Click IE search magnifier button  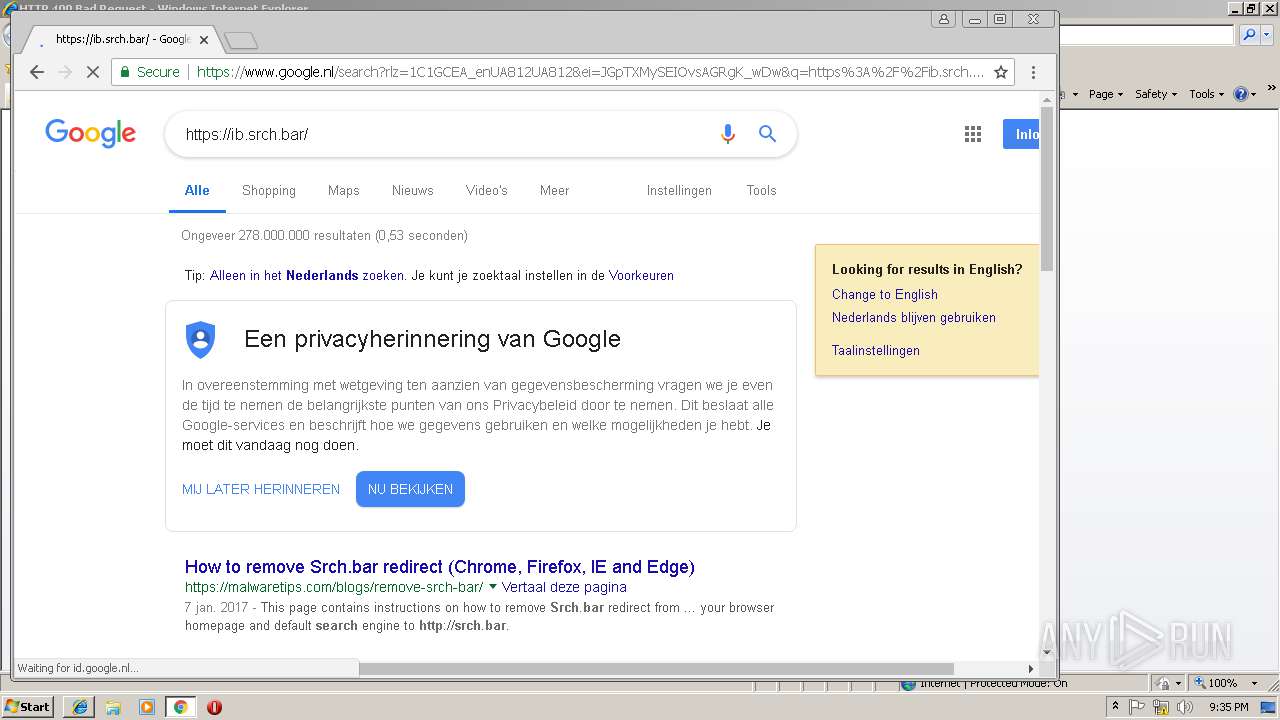pyautogui.click(x=1249, y=35)
